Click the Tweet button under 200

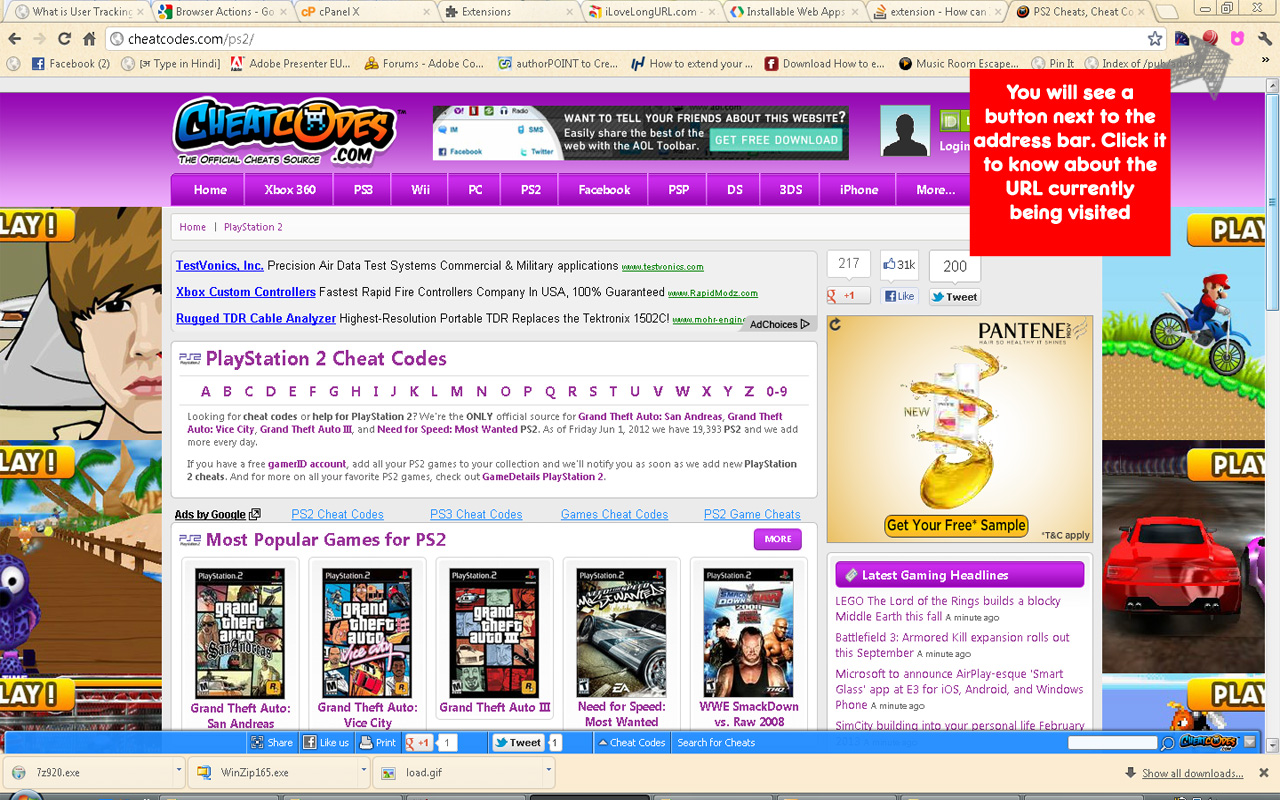pyautogui.click(x=954, y=296)
